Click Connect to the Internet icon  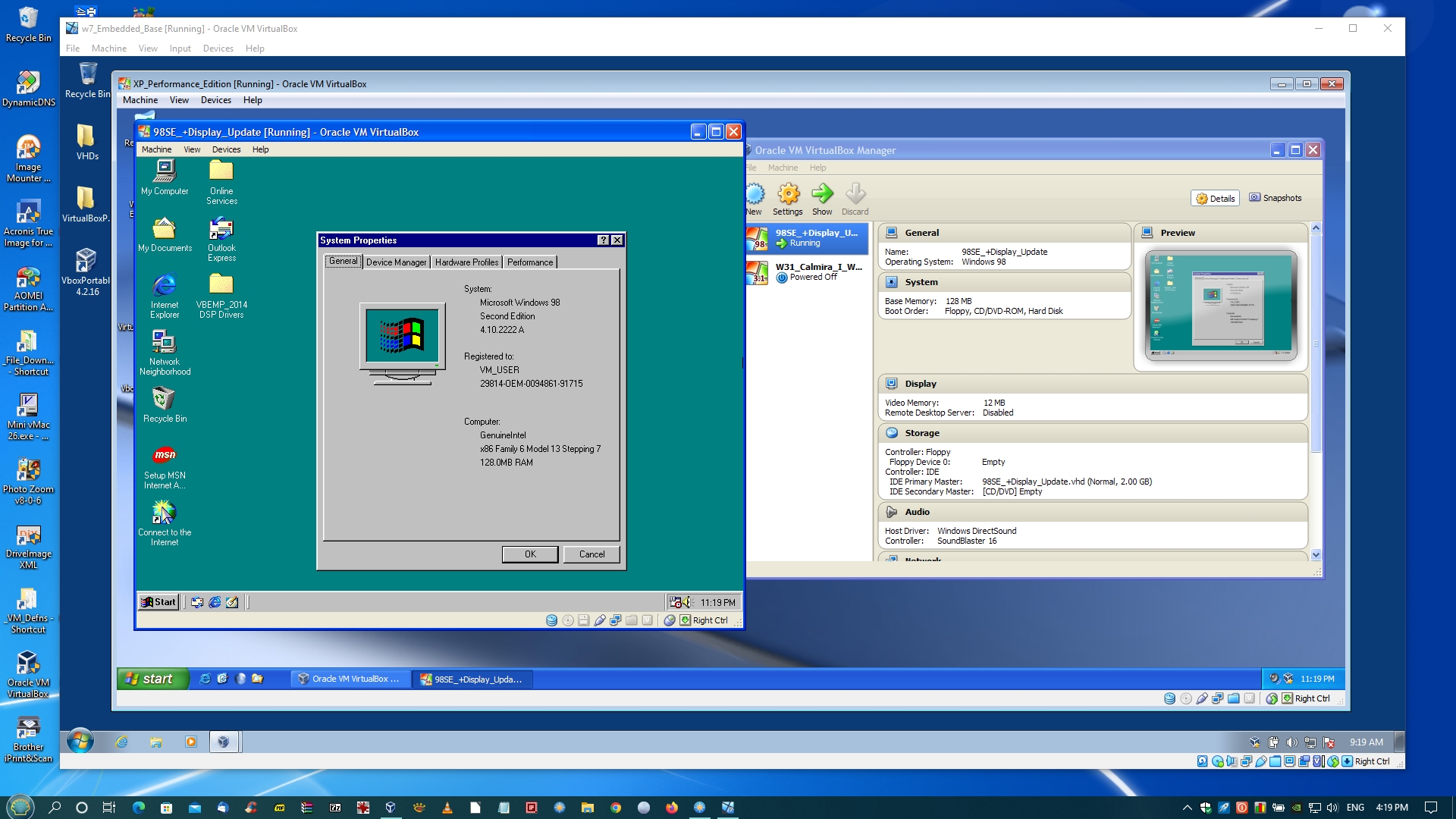165,523
